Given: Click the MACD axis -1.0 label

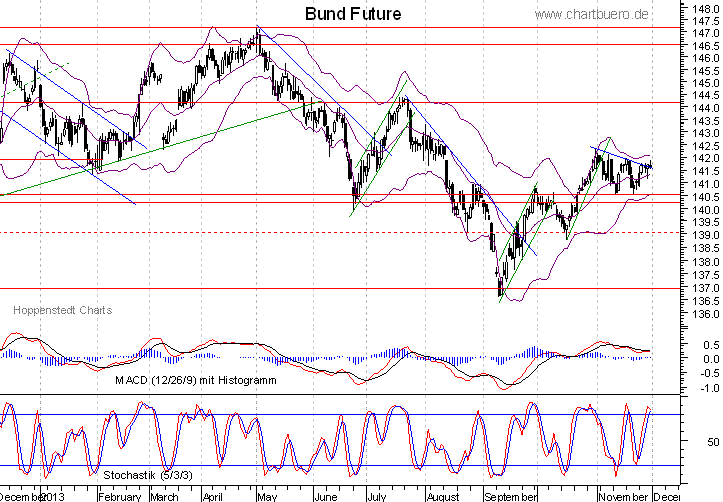Looking at the screenshot, I should tap(708, 388).
